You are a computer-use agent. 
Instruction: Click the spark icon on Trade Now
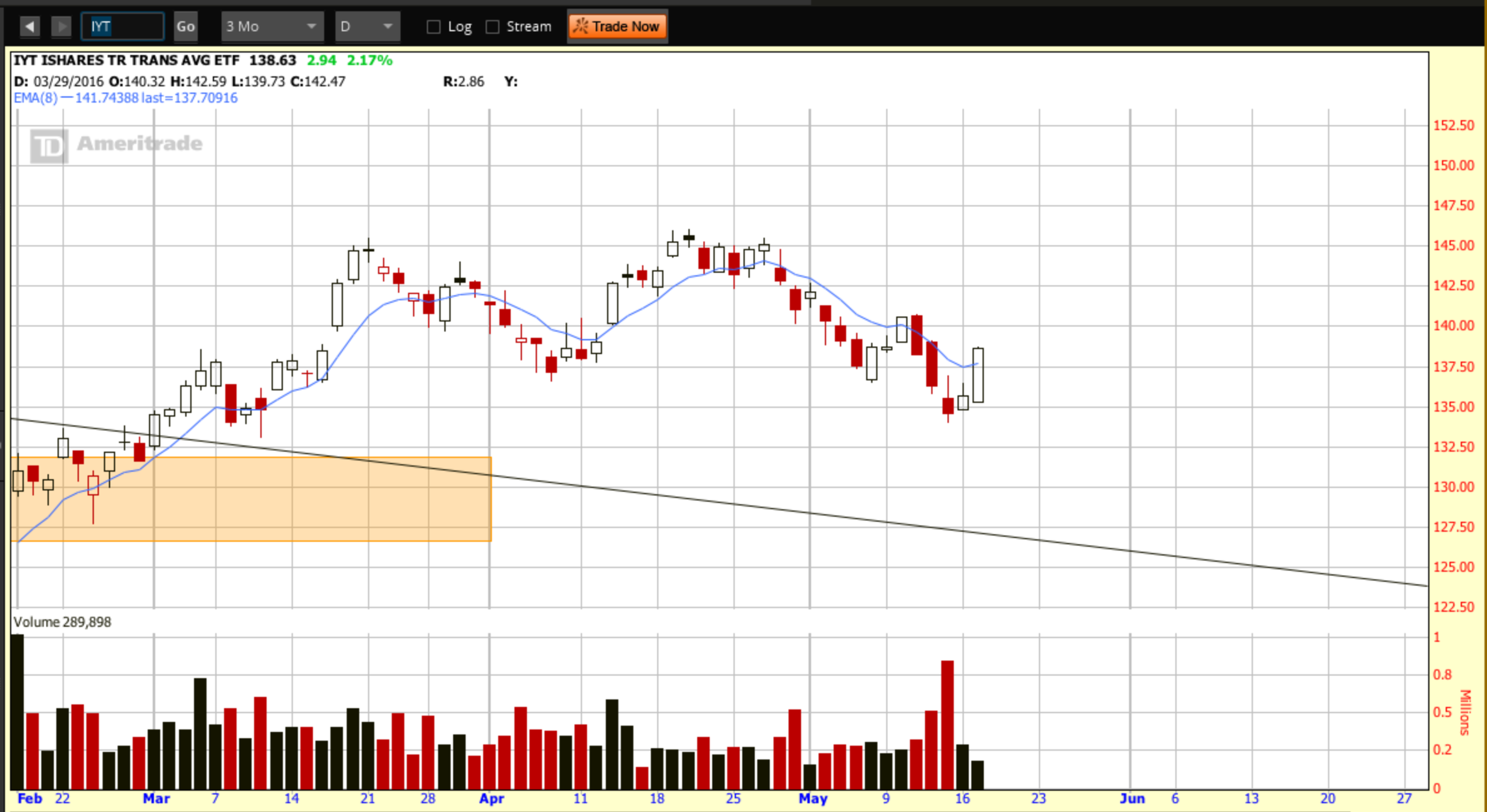pos(580,26)
